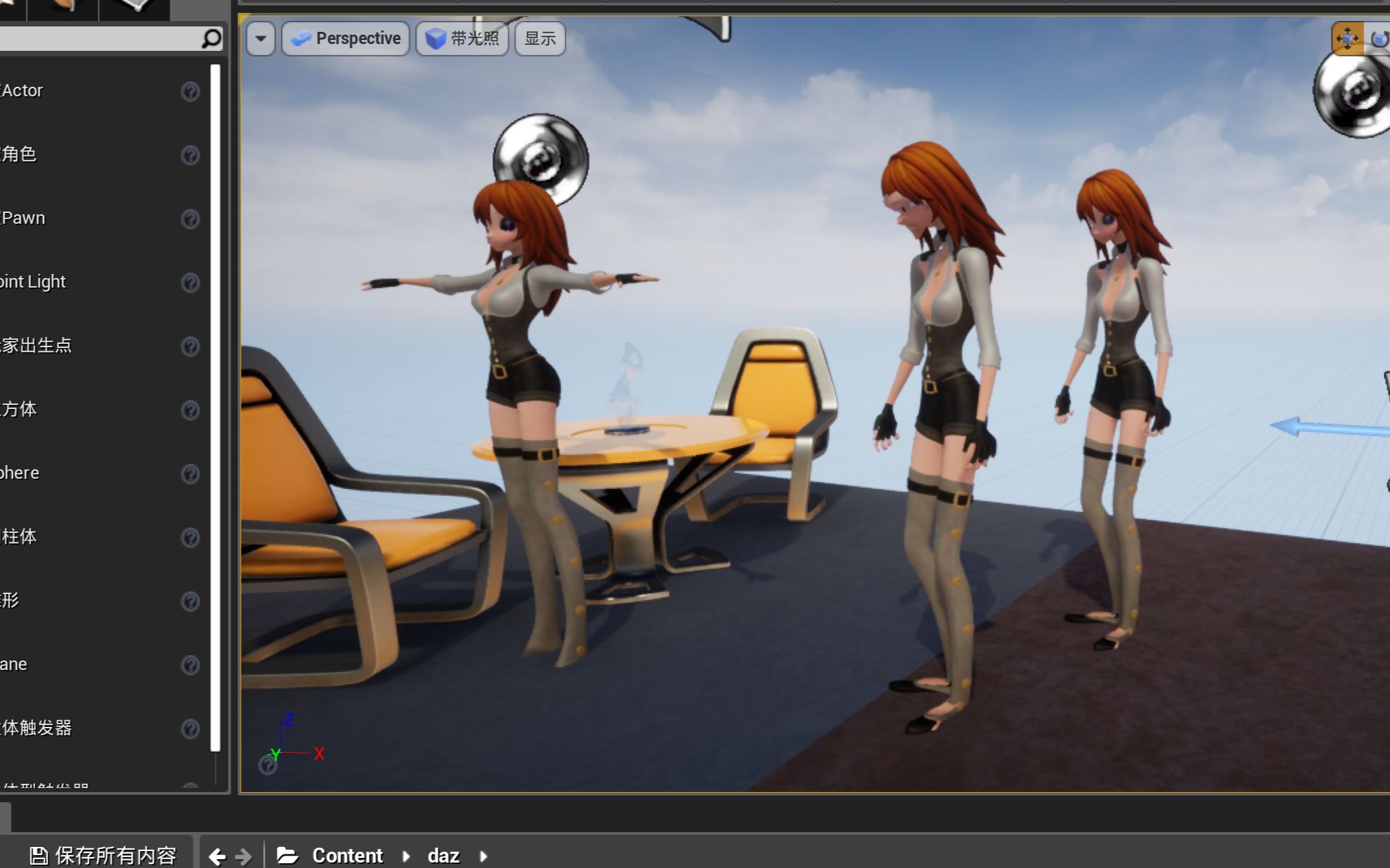Viewport: 1390px width, 868px height.
Task: Click inside the actor search input field
Action: (102, 39)
